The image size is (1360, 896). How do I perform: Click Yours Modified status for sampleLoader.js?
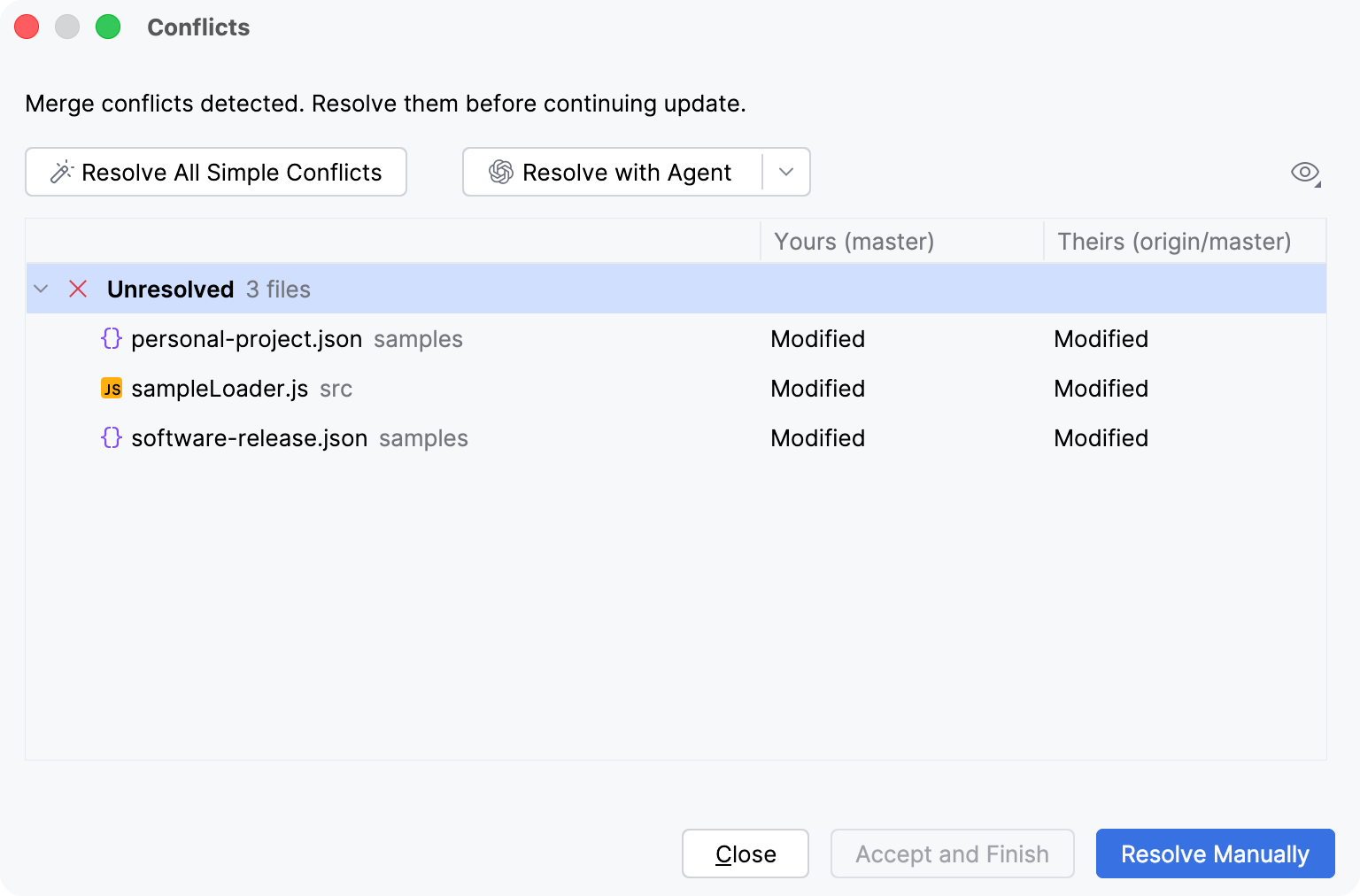tap(817, 388)
